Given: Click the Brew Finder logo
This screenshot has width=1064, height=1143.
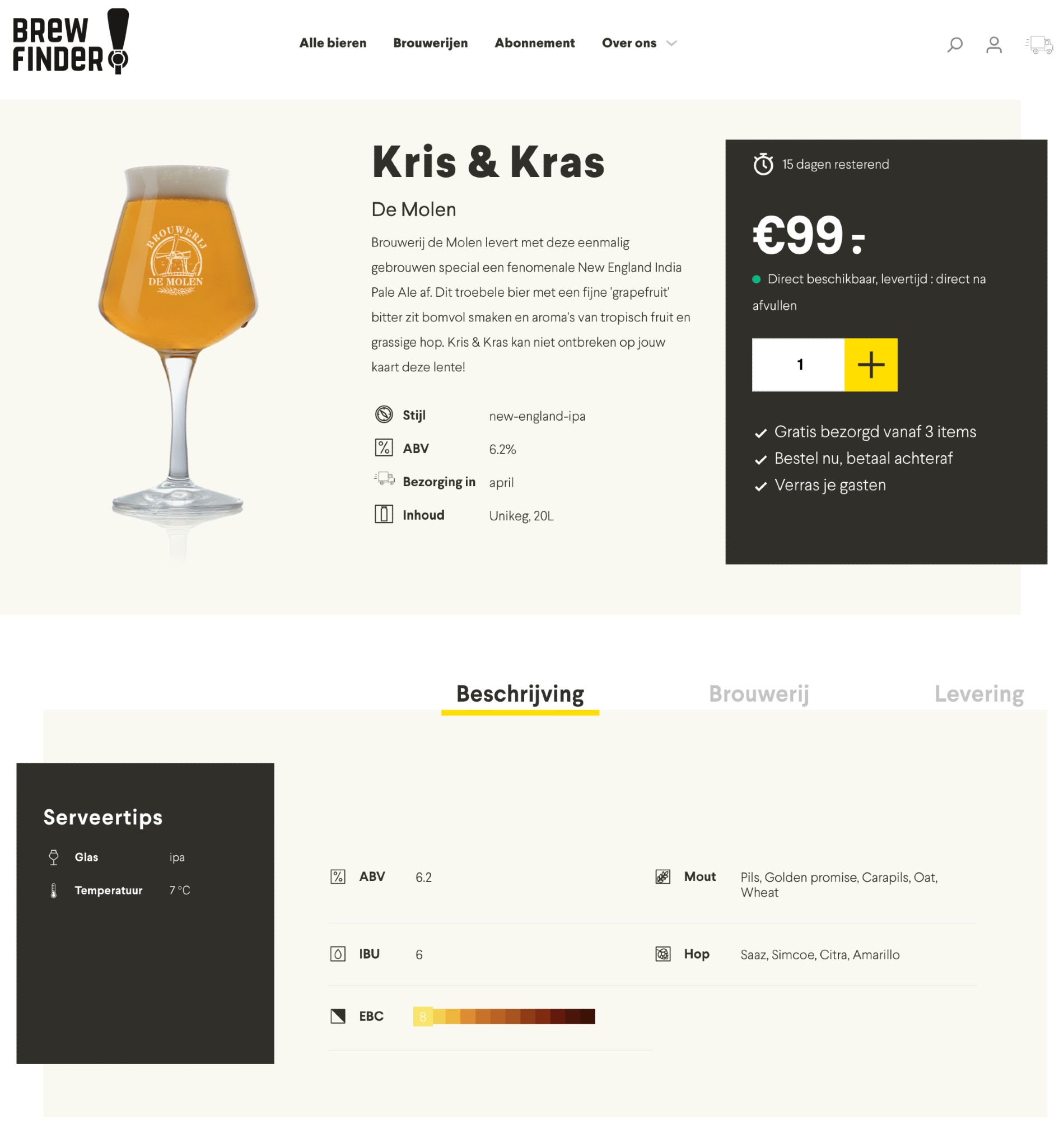Looking at the screenshot, I should [71, 41].
